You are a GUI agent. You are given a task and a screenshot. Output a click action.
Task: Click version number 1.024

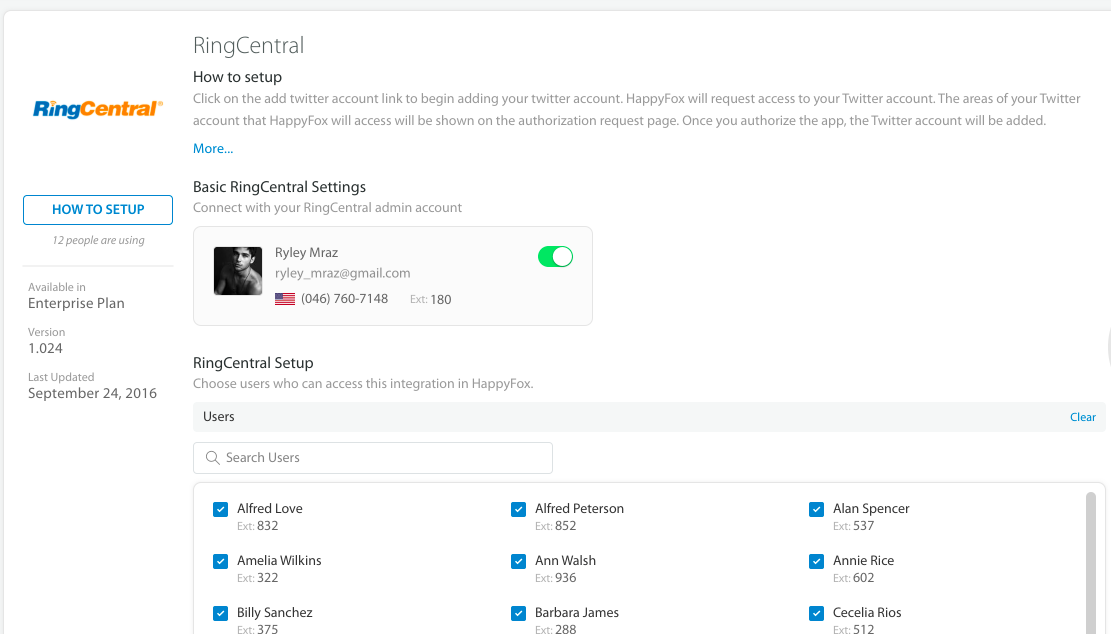pos(45,349)
